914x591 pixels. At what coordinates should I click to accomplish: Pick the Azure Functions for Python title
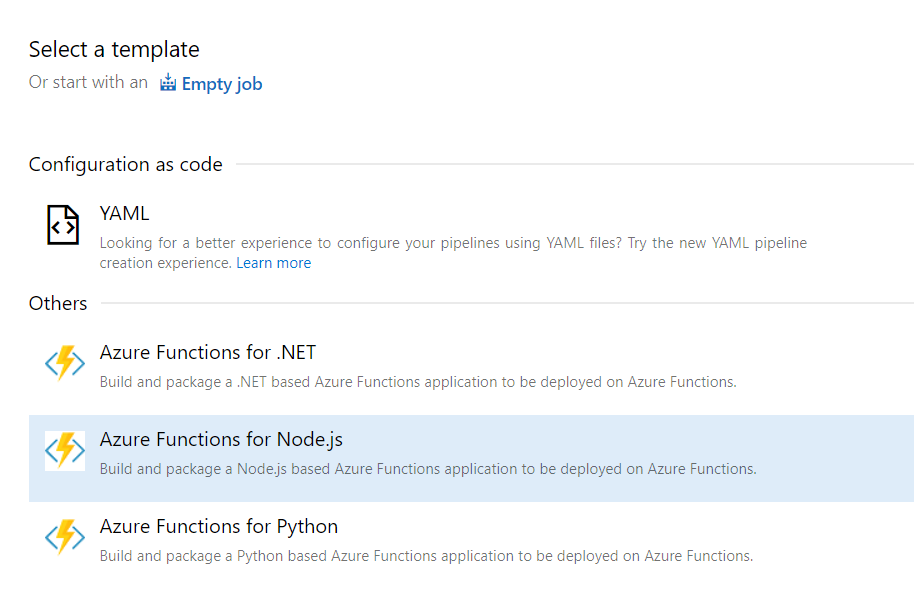coord(219,526)
